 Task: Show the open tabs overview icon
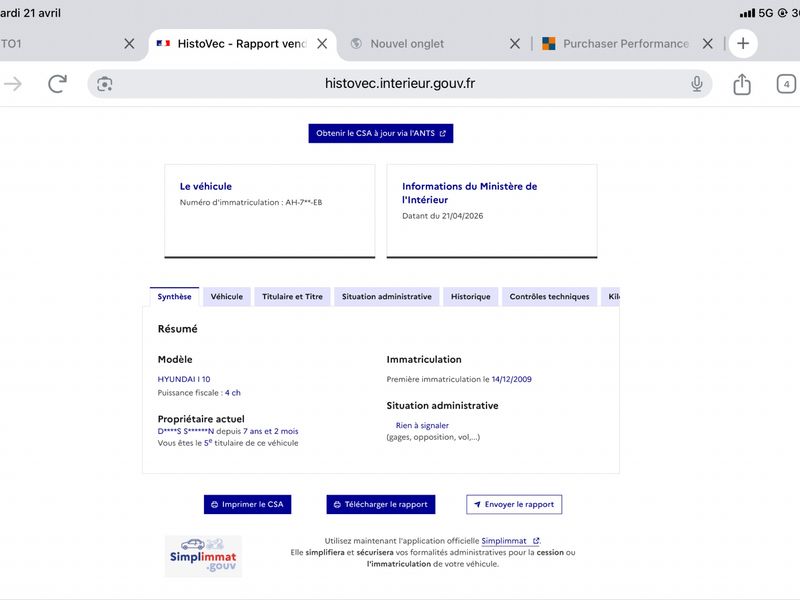point(786,84)
